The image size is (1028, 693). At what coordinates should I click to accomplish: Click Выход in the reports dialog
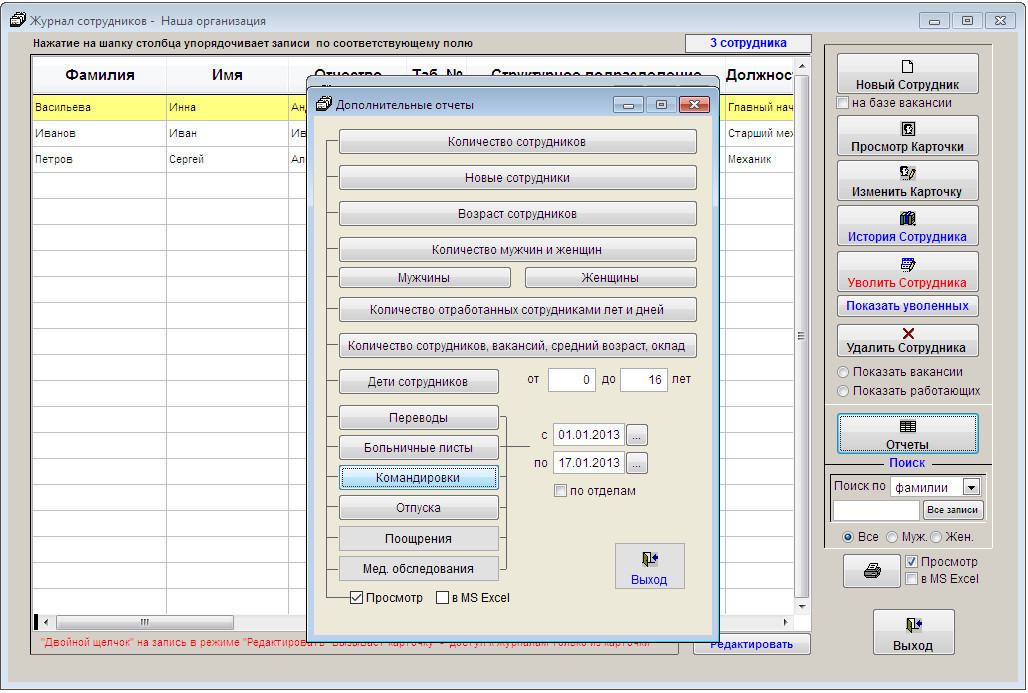click(649, 566)
